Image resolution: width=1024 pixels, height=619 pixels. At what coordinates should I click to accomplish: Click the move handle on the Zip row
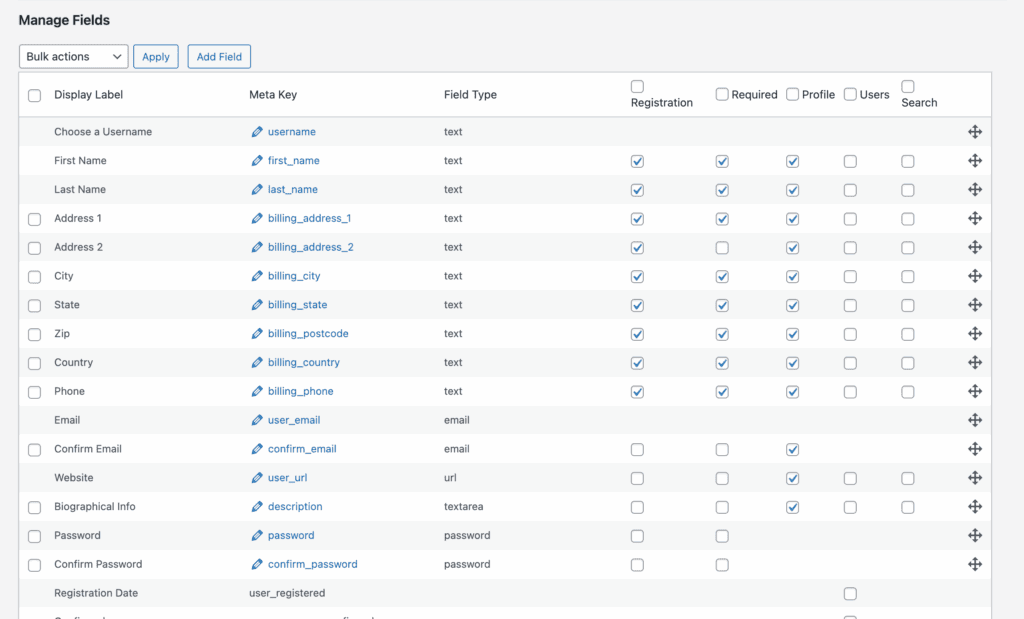coord(975,334)
